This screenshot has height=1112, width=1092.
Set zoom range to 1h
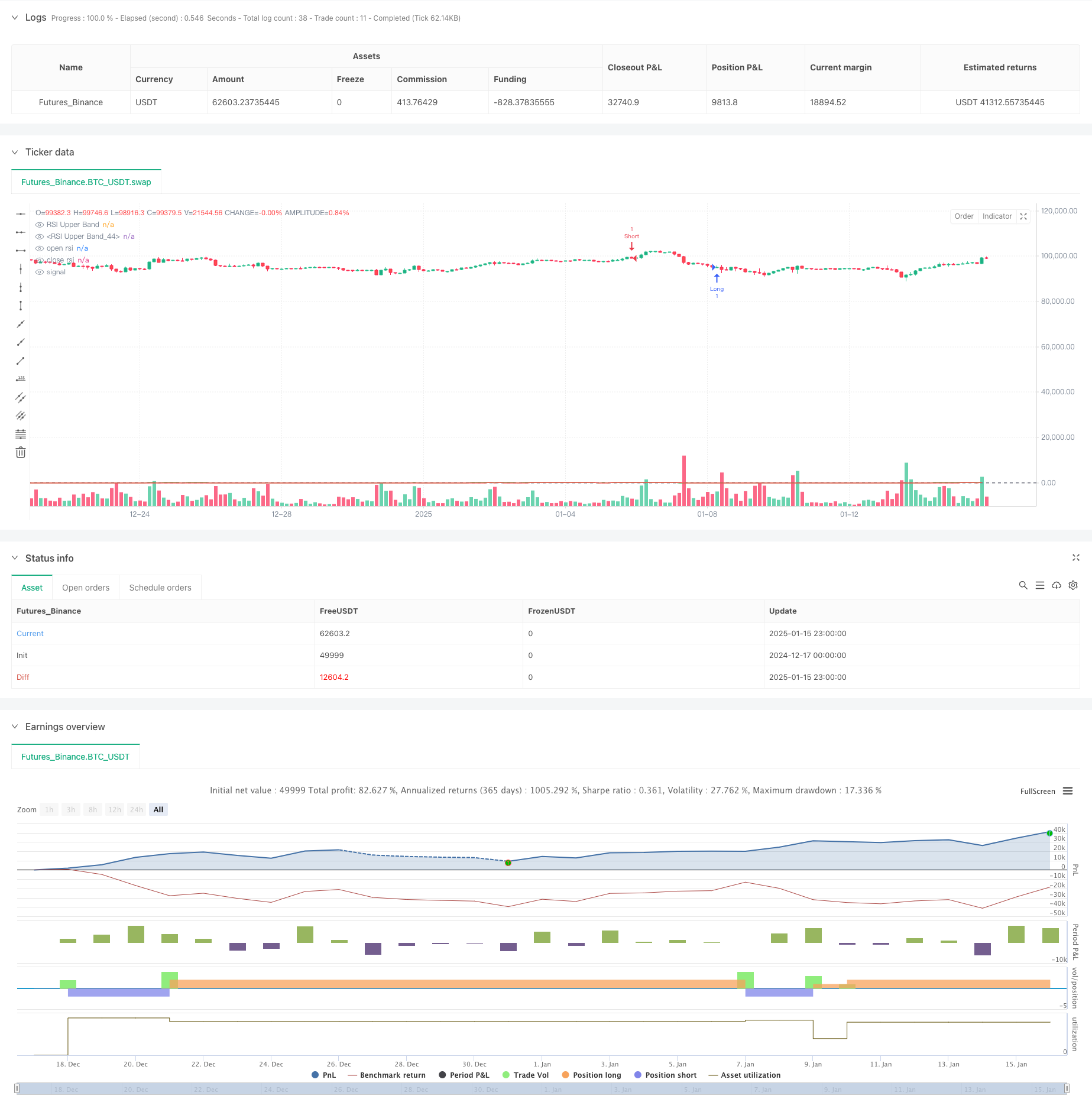tap(49, 810)
